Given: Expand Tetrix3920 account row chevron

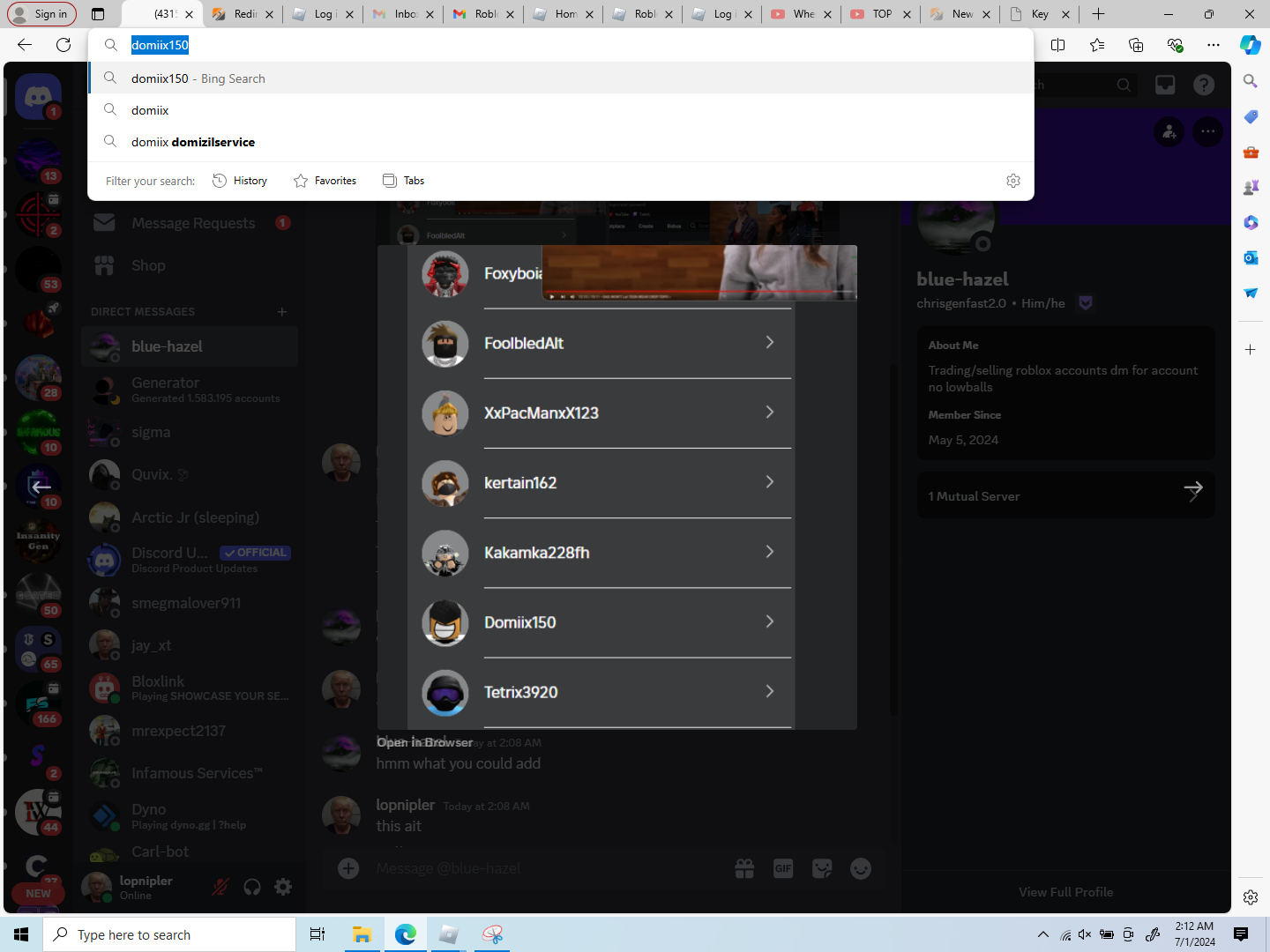Looking at the screenshot, I should [x=770, y=691].
